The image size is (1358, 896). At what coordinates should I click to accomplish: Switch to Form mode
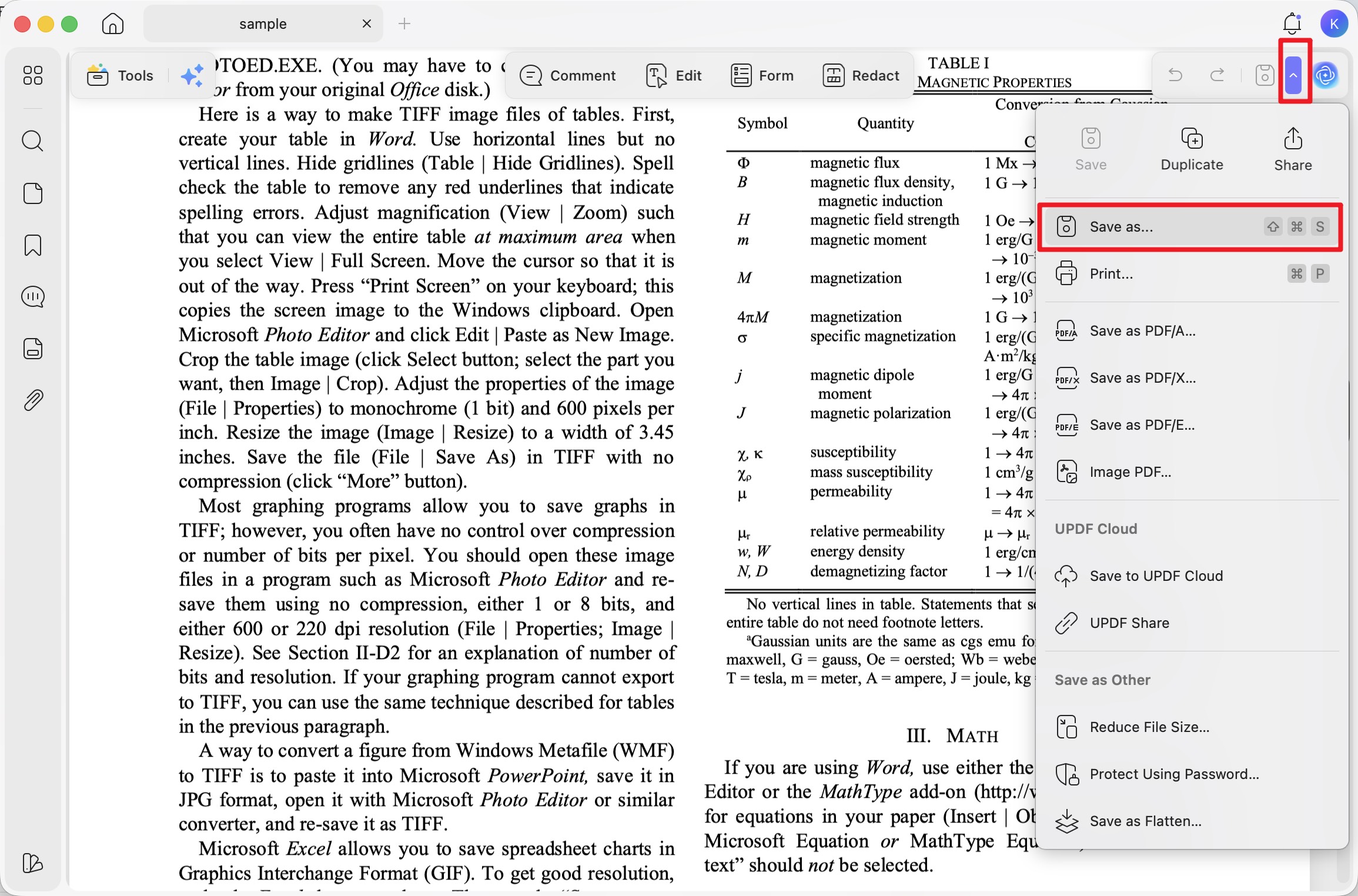pyautogui.click(x=762, y=76)
